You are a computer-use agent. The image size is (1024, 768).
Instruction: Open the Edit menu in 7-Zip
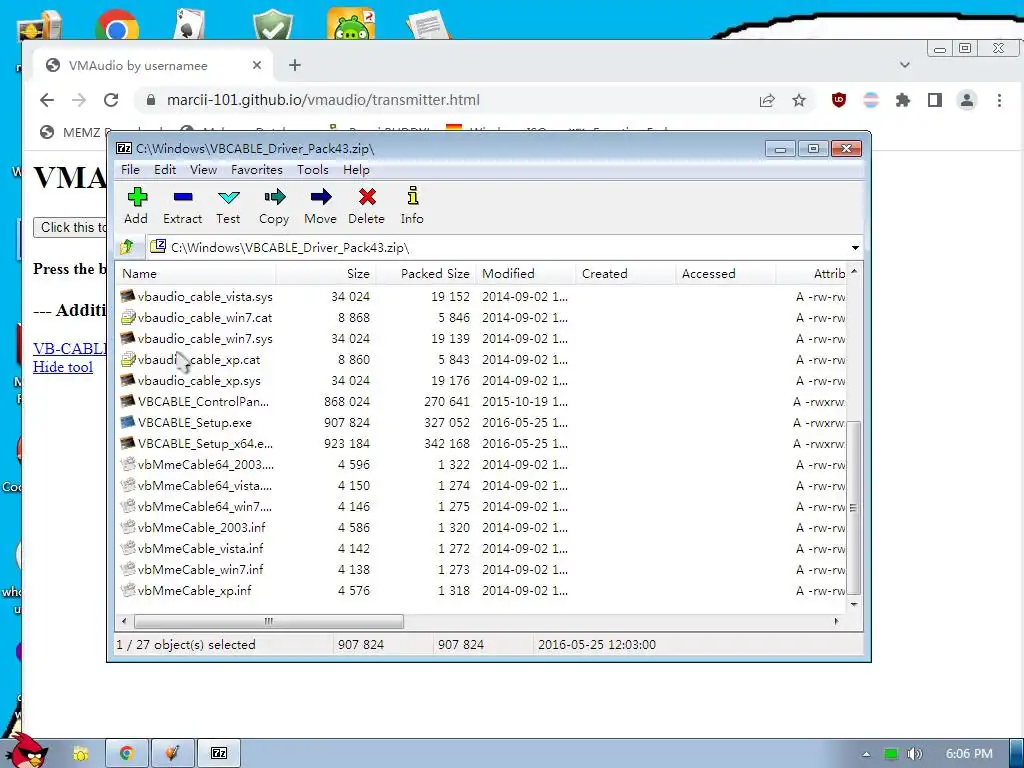click(x=165, y=170)
